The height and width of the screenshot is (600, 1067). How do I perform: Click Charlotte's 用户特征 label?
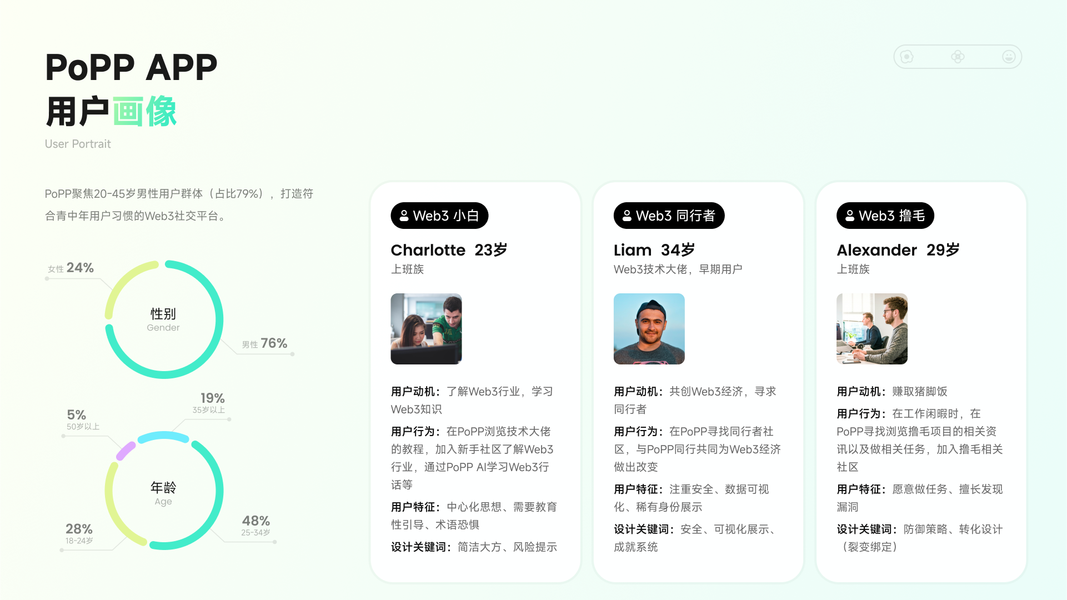point(416,507)
